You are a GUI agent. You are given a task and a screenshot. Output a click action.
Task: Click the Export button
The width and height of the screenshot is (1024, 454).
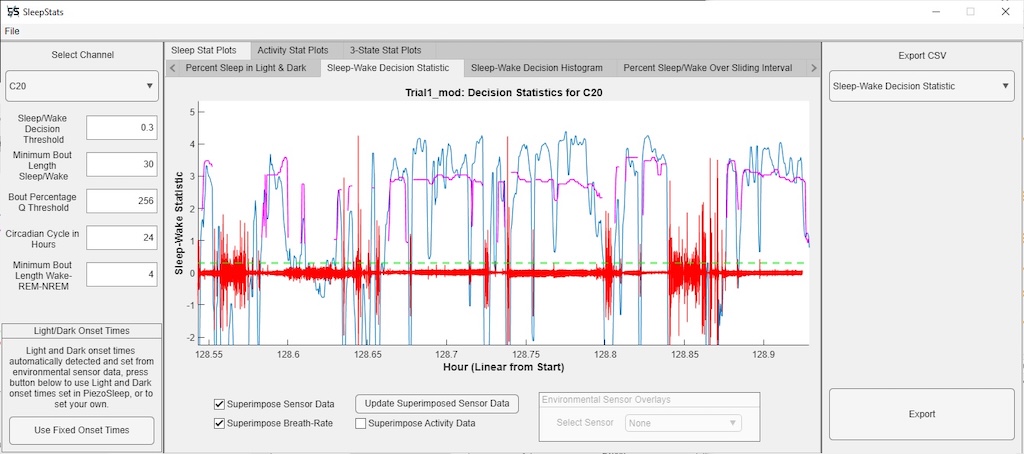coord(921,414)
